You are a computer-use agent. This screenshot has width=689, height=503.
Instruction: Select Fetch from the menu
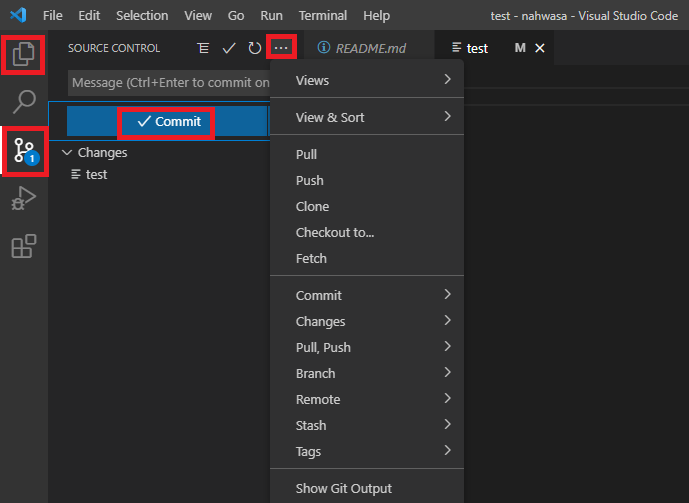[x=367, y=258]
